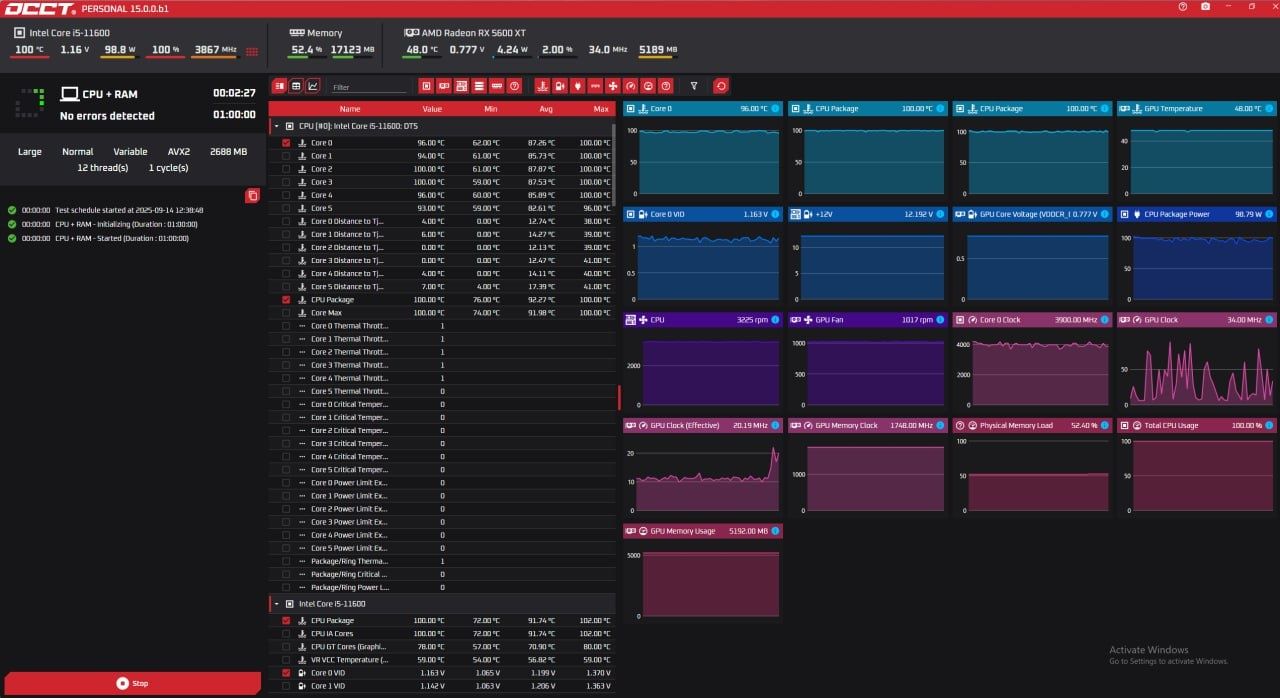This screenshot has width=1280, height=698.
Task: Click the 'No errors detected' status text
Action: click(107, 116)
